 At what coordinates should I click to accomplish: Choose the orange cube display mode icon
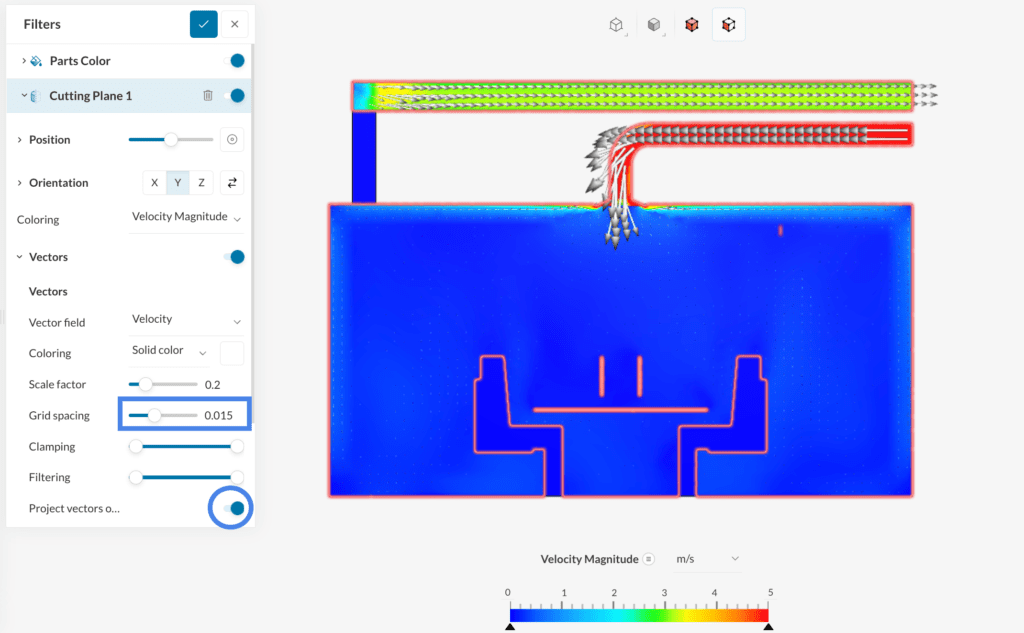tap(691, 25)
